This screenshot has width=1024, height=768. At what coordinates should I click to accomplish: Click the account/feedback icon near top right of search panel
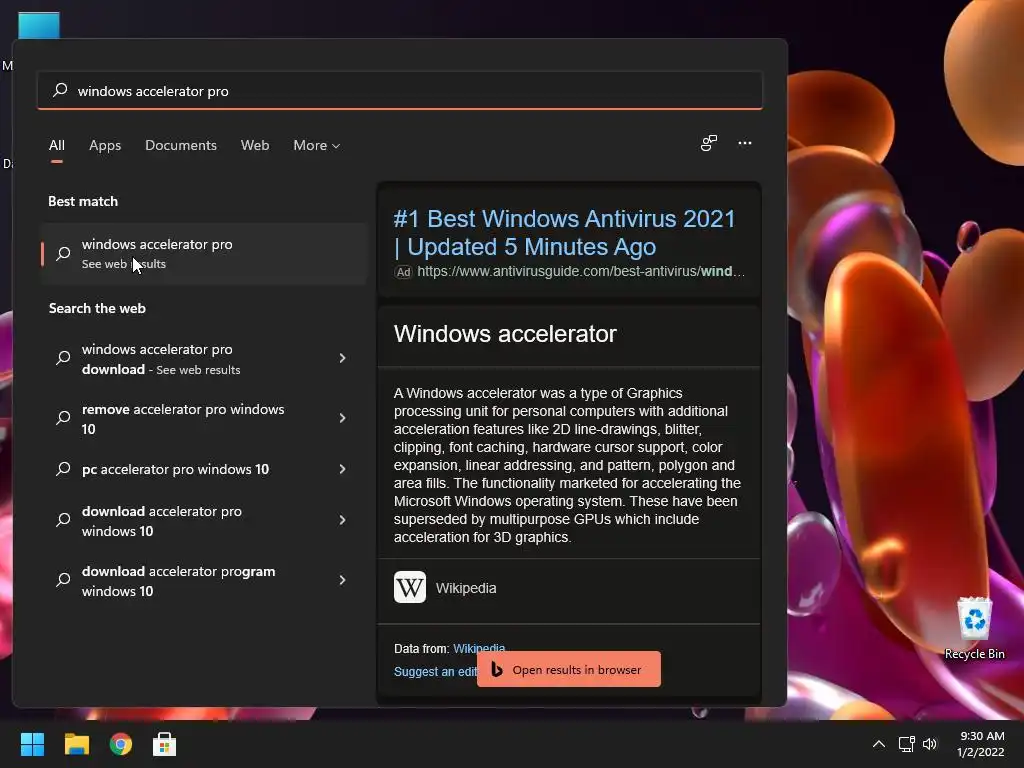pos(709,143)
